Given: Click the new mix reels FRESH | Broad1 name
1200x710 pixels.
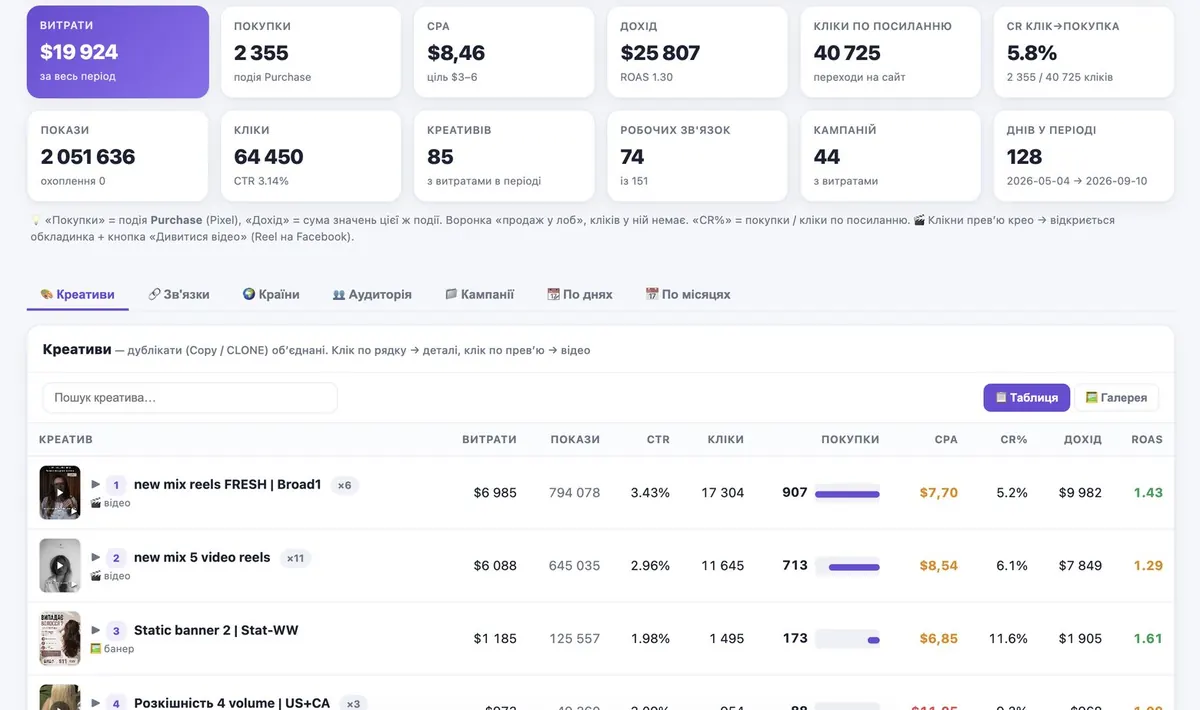Looking at the screenshot, I should [228, 485].
